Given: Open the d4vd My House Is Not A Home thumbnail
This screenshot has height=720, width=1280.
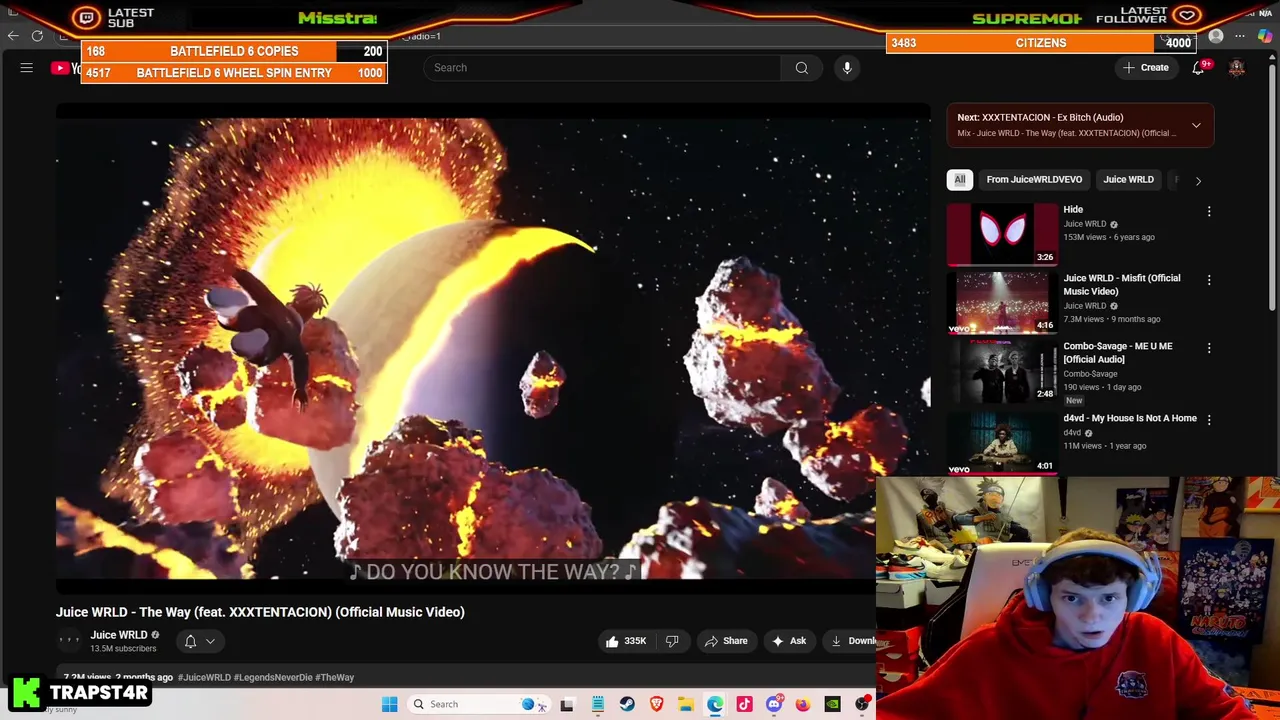Looking at the screenshot, I should pyautogui.click(x=1002, y=443).
